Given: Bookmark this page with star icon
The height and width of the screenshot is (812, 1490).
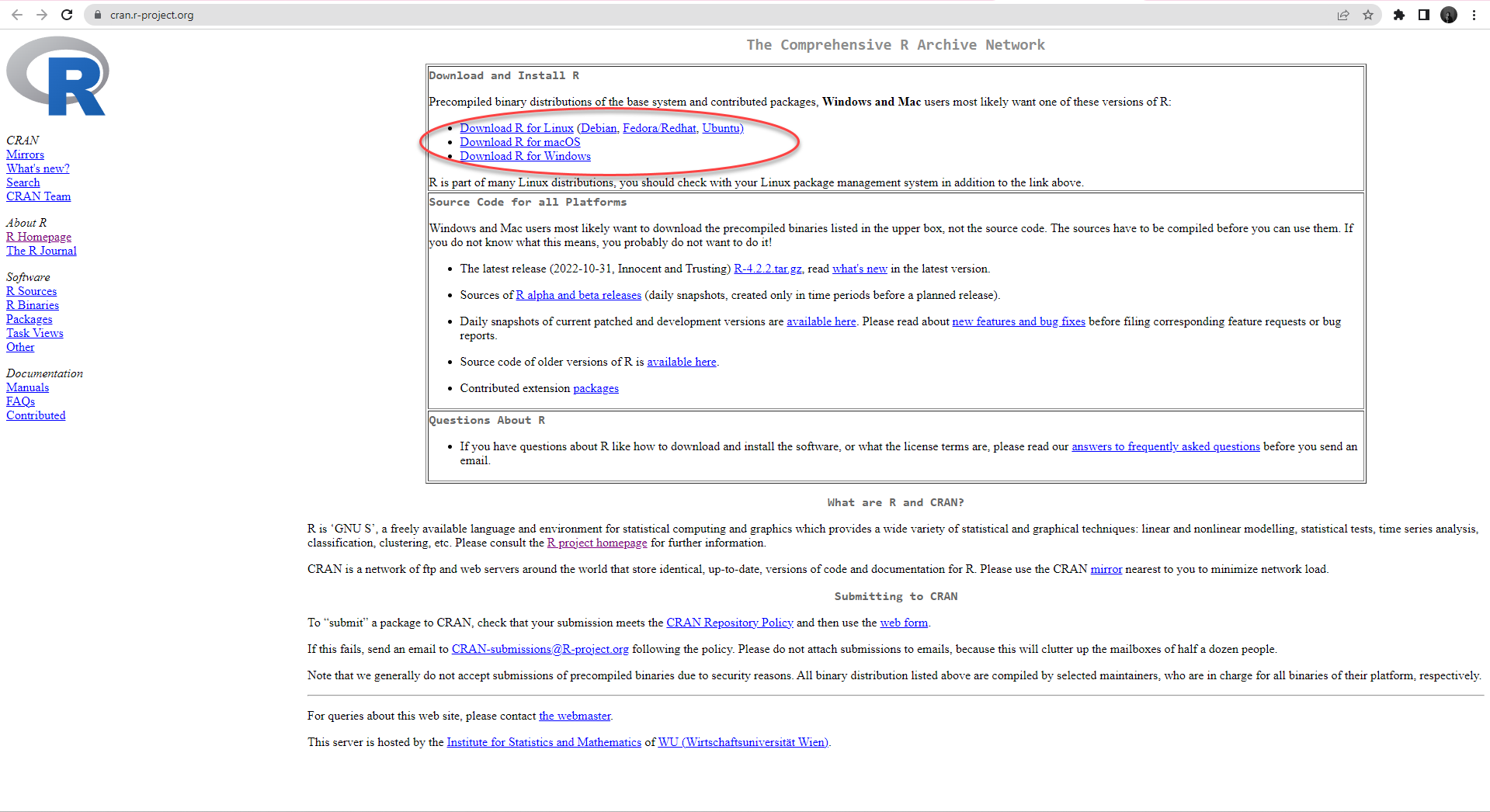Looking at the screenshot, I should (x=1367, y=15).
